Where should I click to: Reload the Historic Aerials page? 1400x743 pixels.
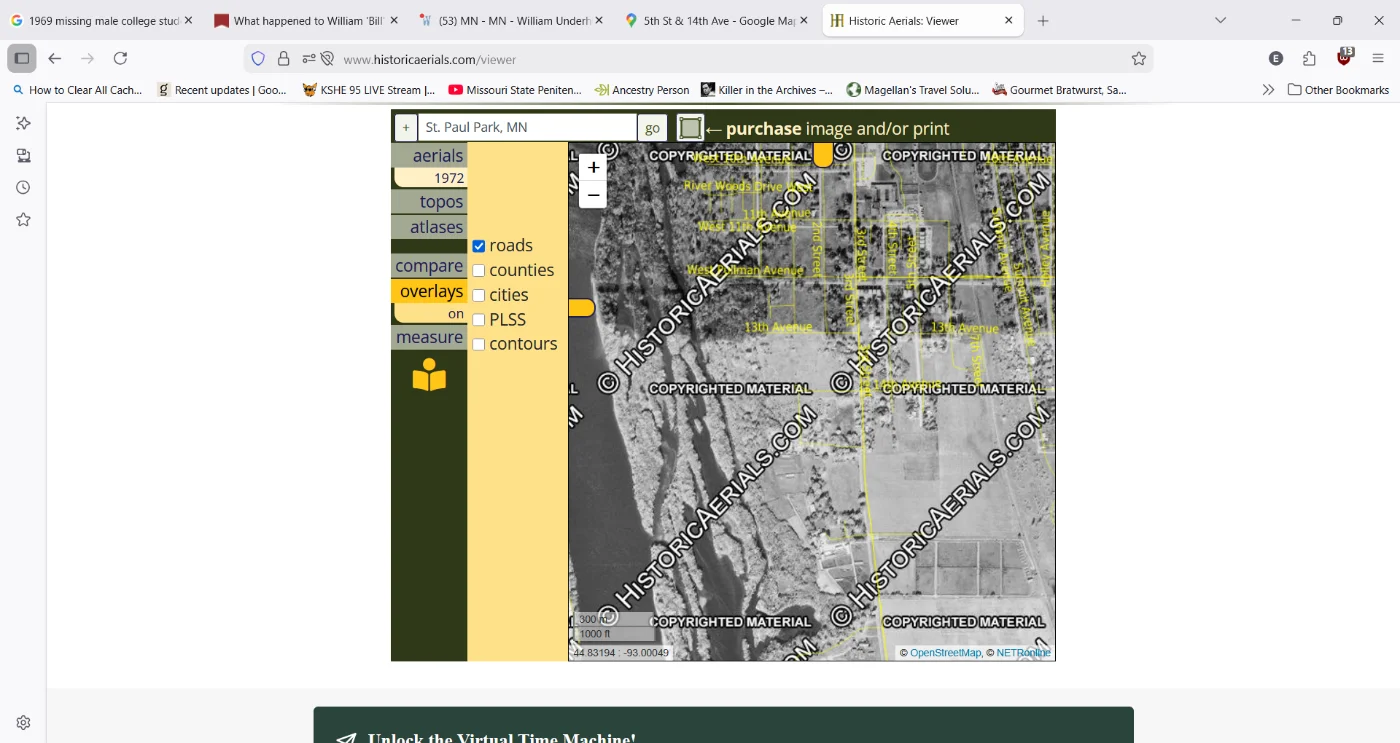pyautogui.click(x=120, y=59)
